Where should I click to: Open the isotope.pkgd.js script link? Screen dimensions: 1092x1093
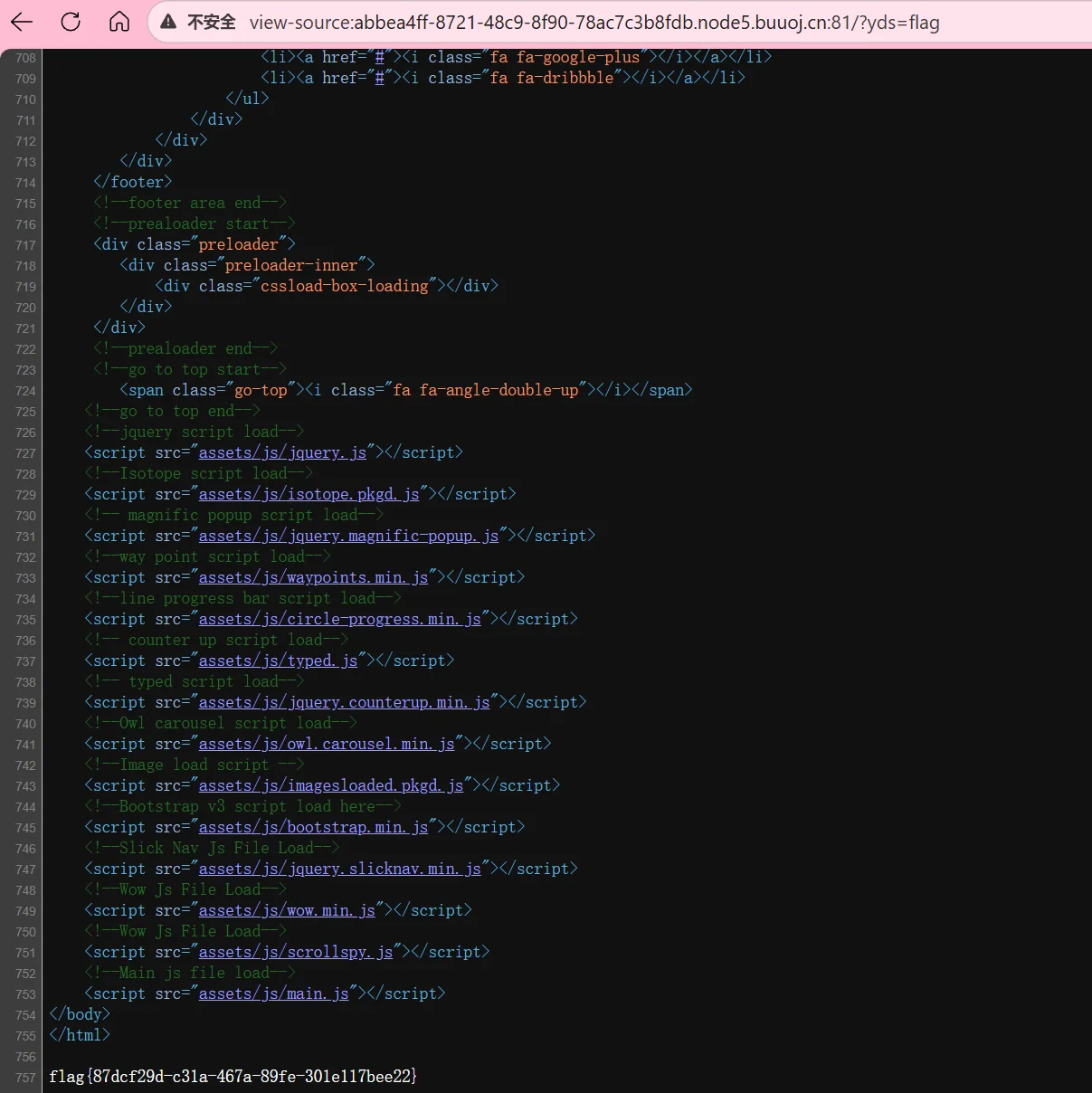point(309,494)
